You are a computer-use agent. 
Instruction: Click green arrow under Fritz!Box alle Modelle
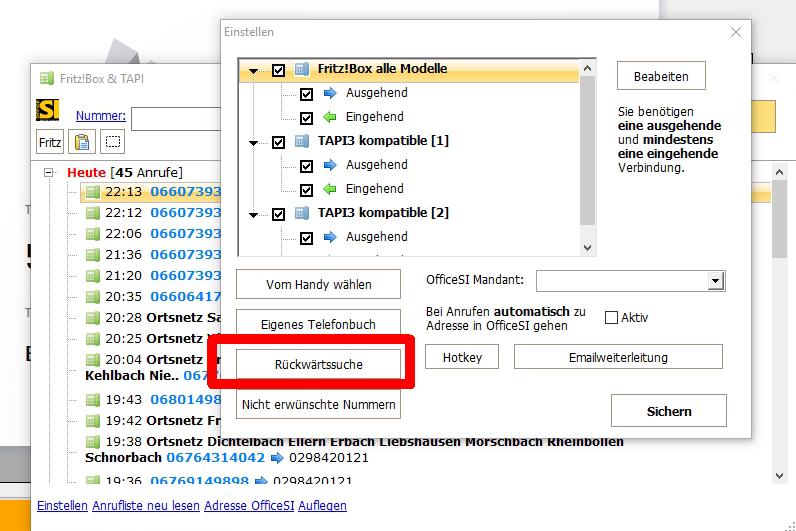(330, 117)
